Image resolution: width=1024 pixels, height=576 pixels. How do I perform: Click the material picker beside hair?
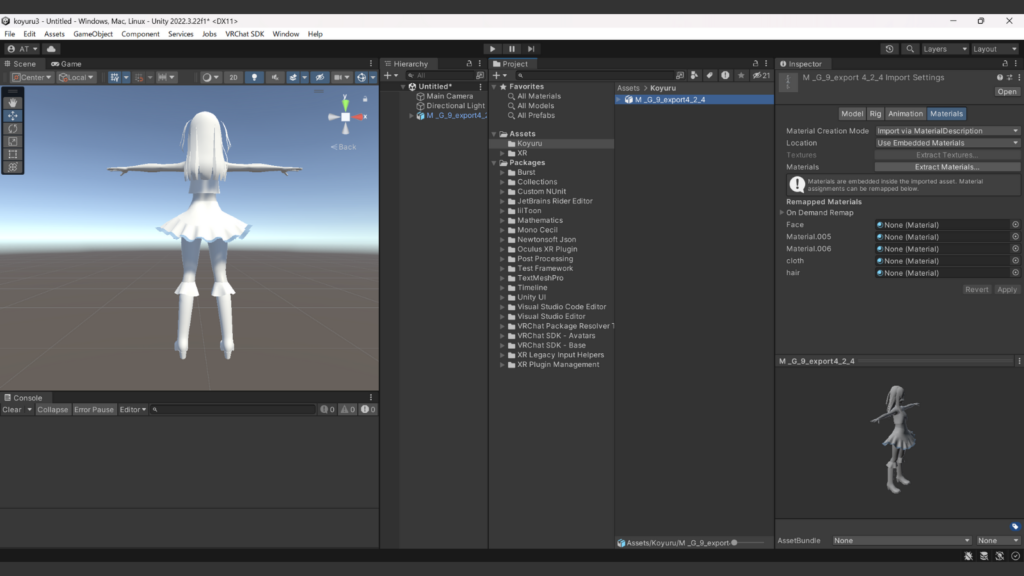click(x=1015, y=273)
